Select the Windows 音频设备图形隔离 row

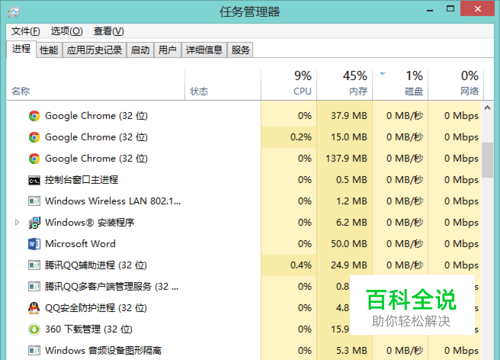click(x=244, y=351)
